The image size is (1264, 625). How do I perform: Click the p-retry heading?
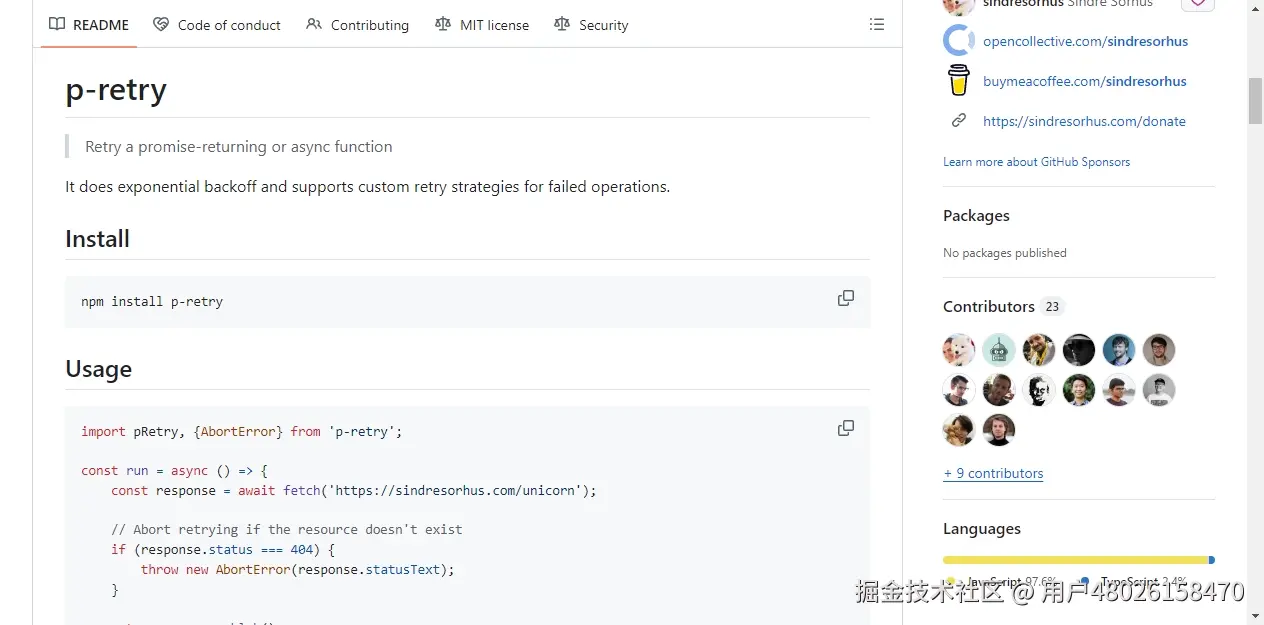[x=116, y=89]
